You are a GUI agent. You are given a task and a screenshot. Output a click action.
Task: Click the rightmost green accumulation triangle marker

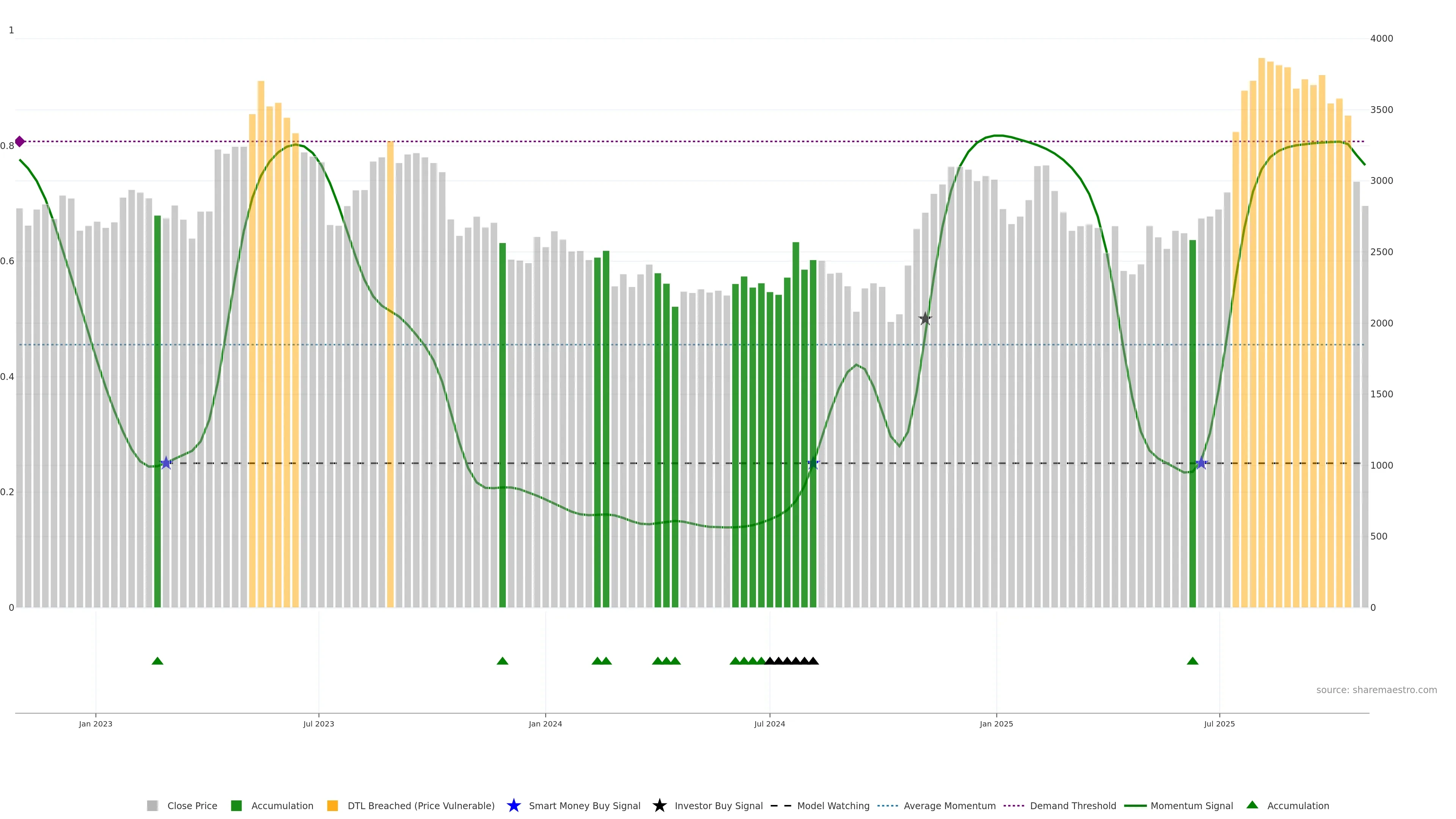[x=1192, y=661]
